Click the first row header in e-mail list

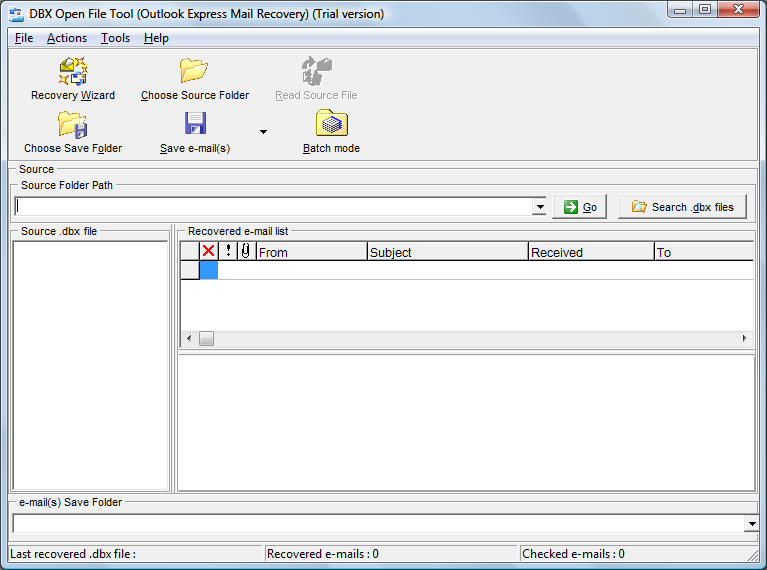click(190, 270)
